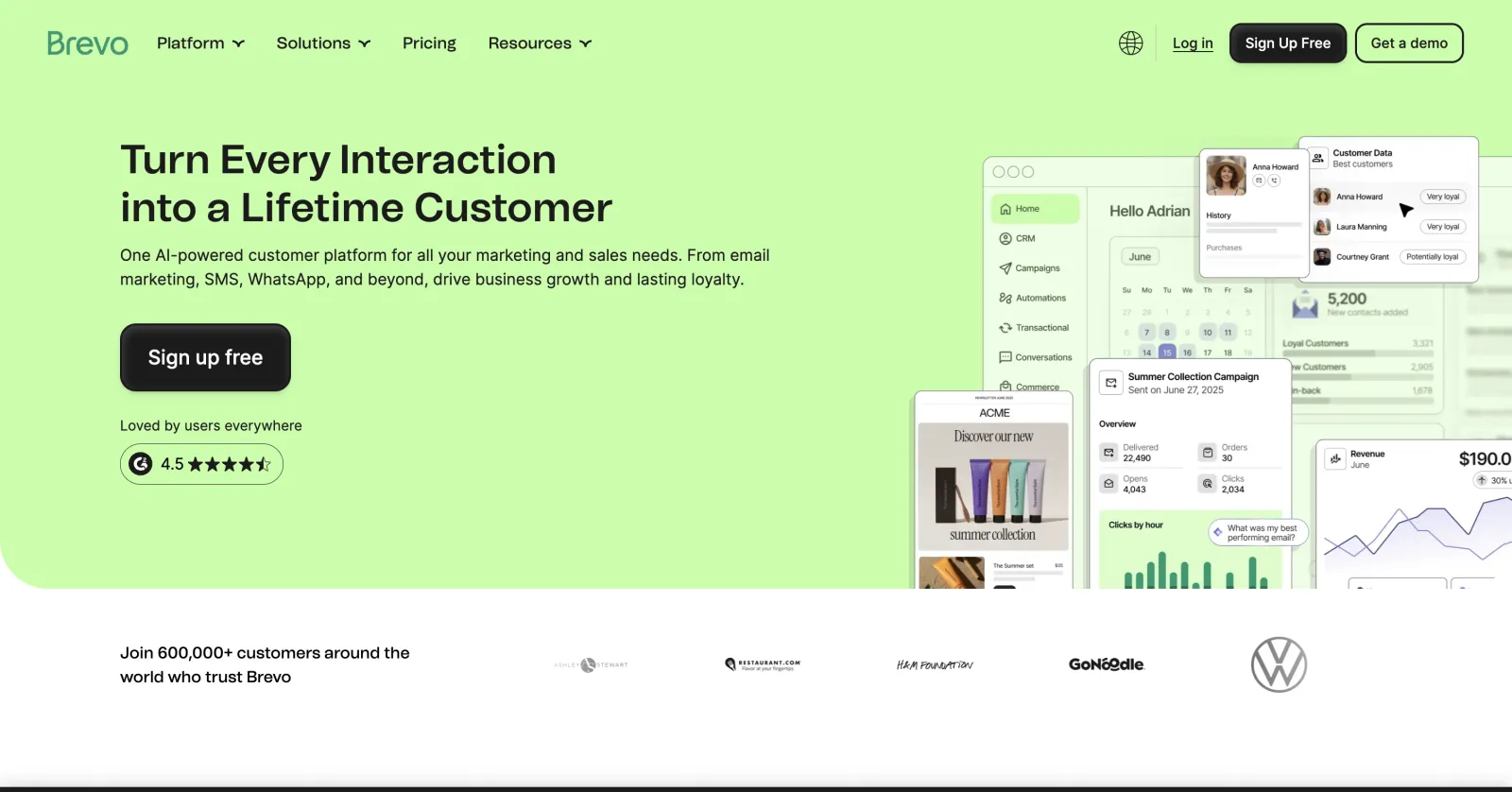The width and height of the screenshot is (1512, 792).
Task: Click the Loyal Customers progress bar
Action: 1358,354
